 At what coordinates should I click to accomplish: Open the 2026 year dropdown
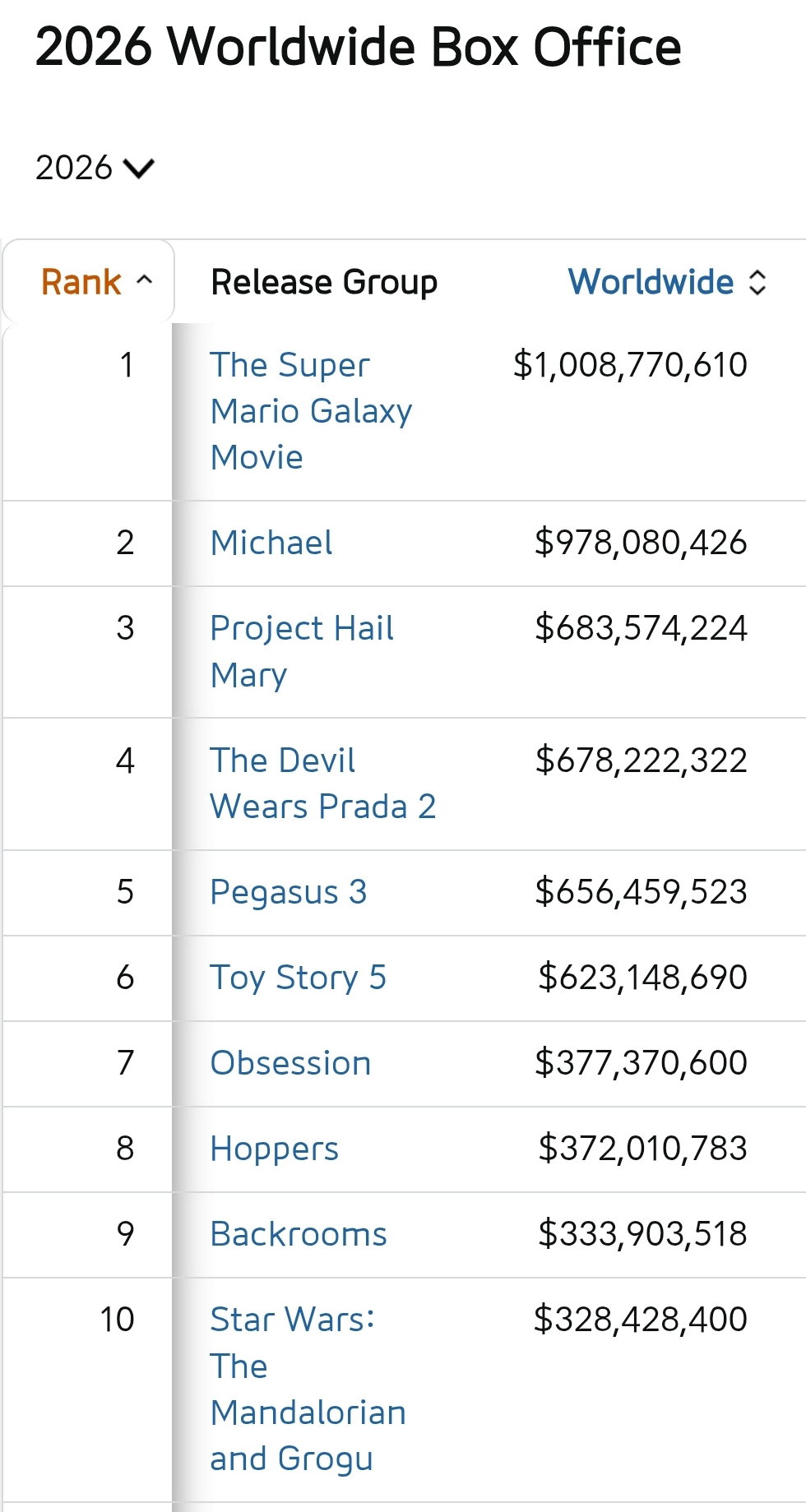click(95, 168)
